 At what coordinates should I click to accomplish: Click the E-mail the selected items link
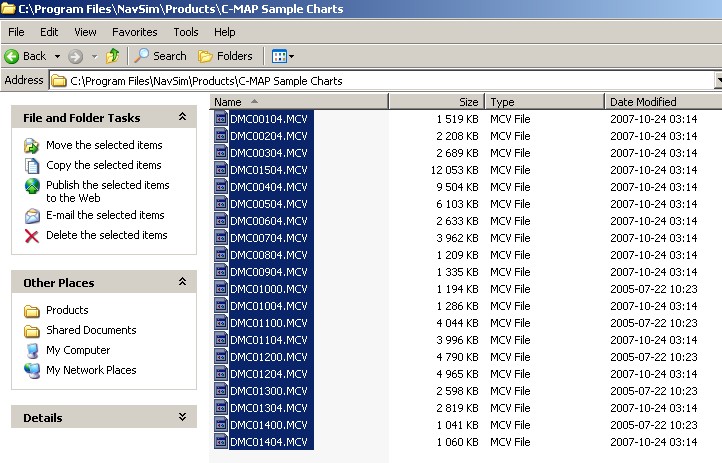click(x=105, y=215)
